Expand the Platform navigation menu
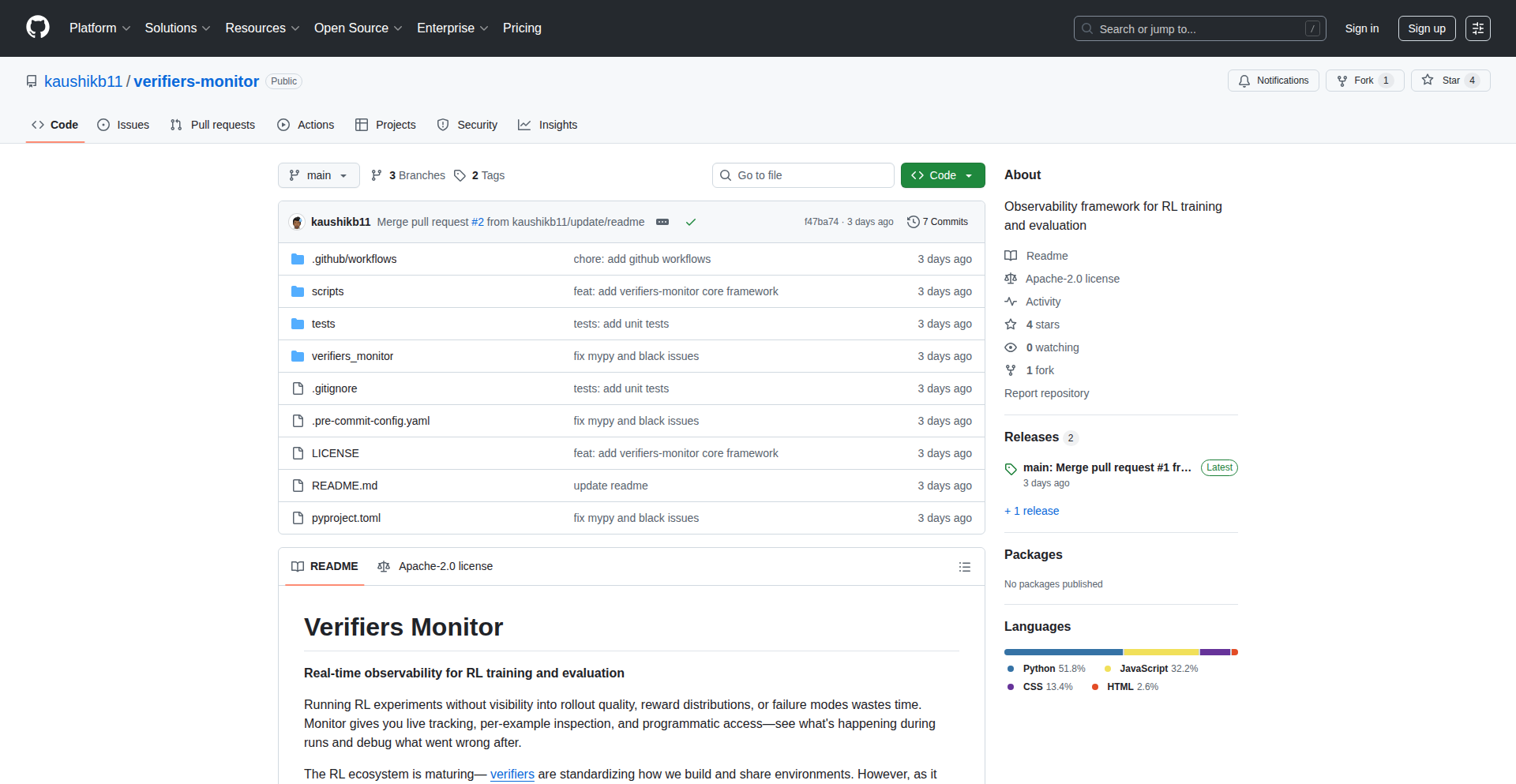This screenshot has height=784, width=1516. pos(99,28)
